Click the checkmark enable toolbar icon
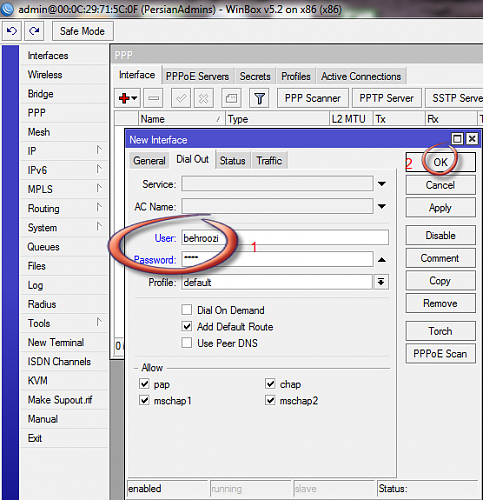This screenshot has height=500, width=483. point(181,98)
